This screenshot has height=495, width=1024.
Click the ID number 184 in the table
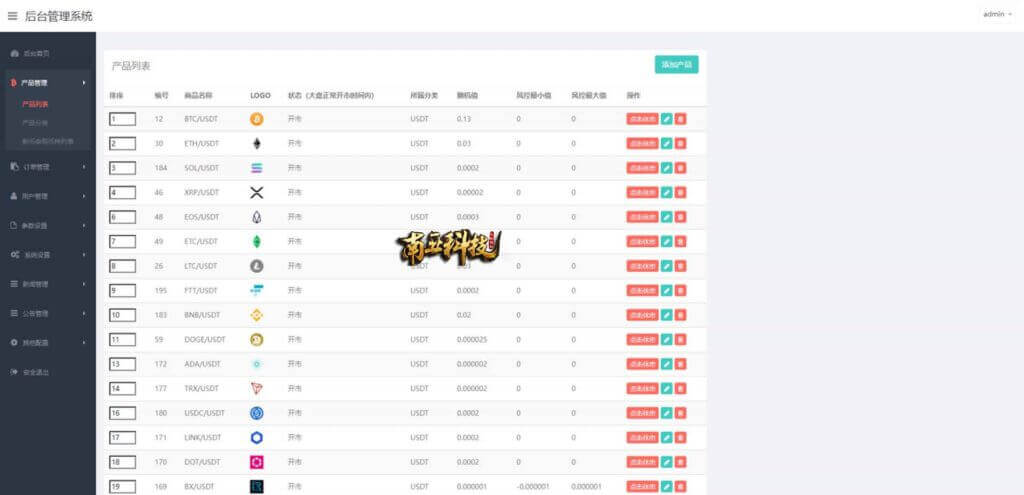tap(161, 168)
